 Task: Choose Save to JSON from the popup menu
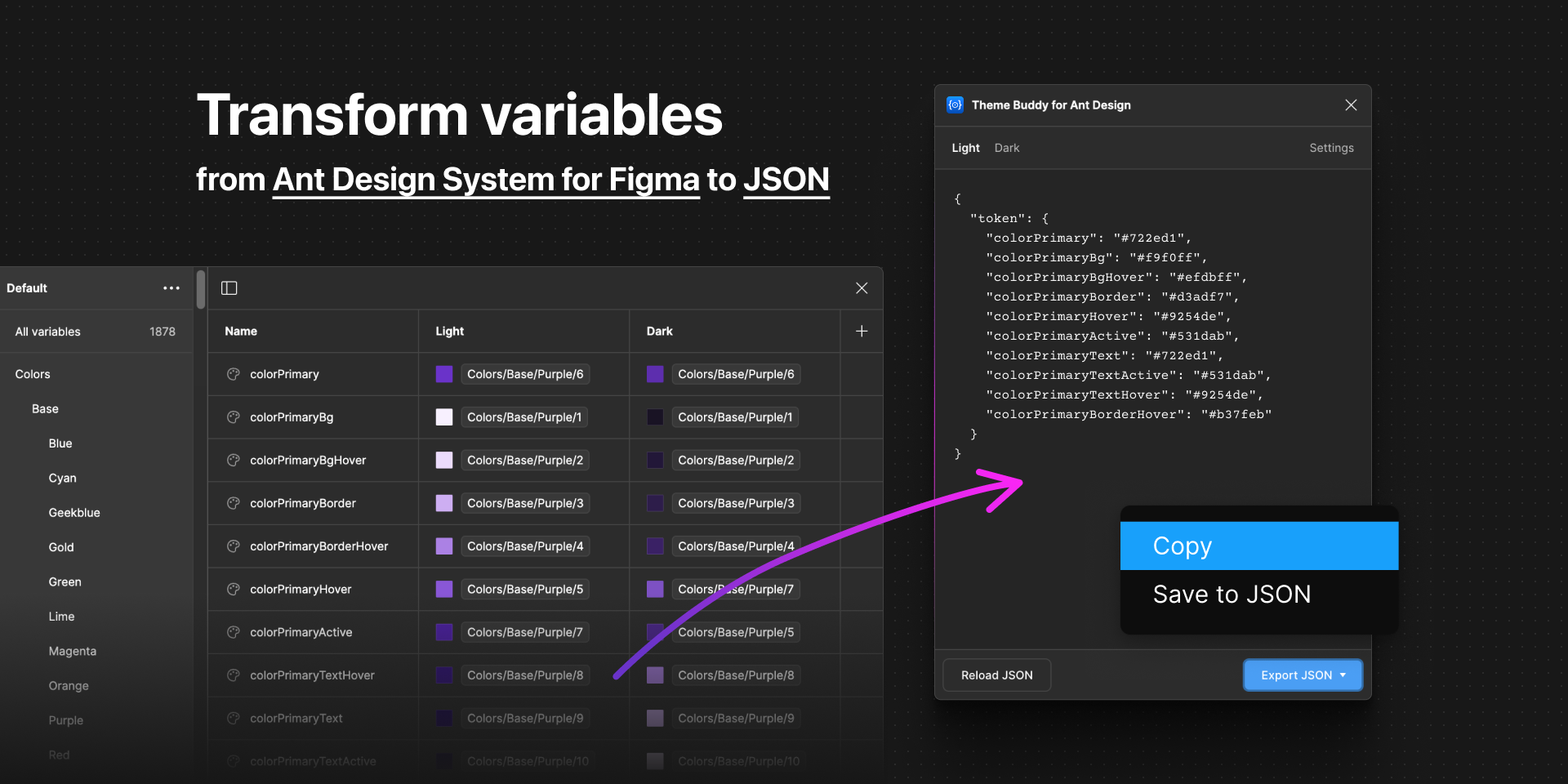1231,594
